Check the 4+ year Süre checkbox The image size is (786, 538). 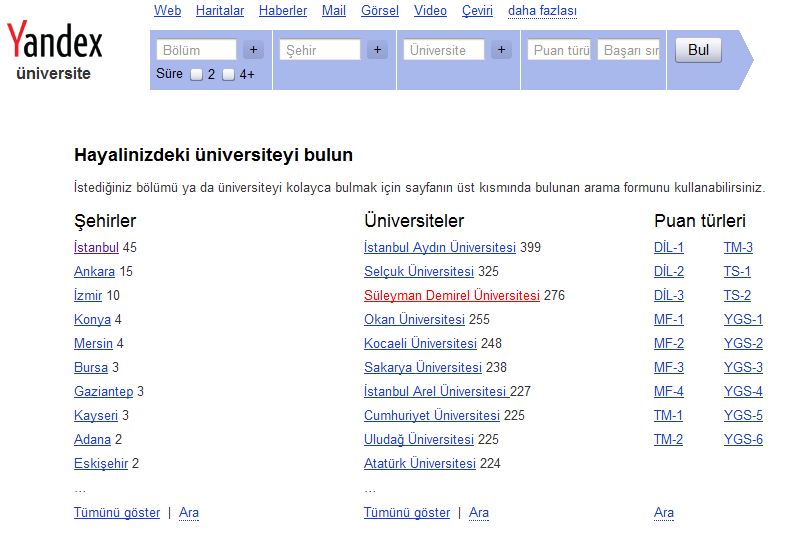pyautogui.click(x=229, y=75)
